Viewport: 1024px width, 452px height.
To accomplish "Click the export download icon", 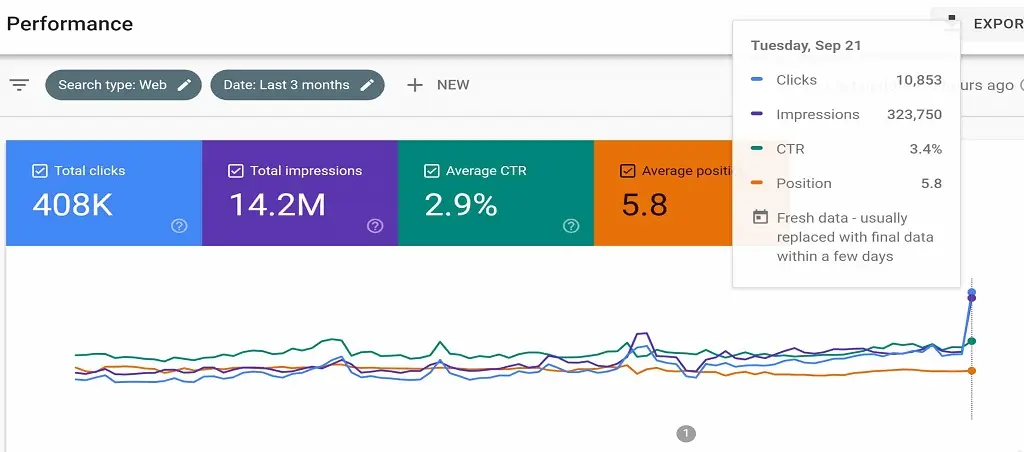I will point(952,21).
